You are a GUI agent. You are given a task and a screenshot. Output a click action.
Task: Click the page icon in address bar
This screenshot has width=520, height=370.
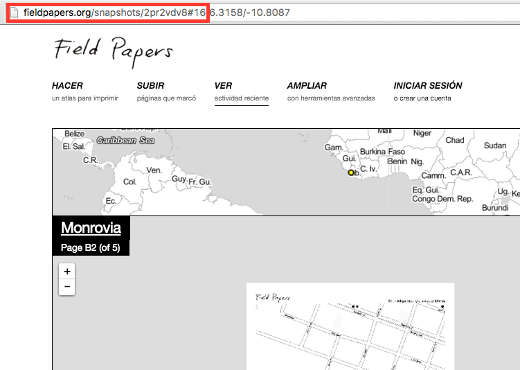14,13
